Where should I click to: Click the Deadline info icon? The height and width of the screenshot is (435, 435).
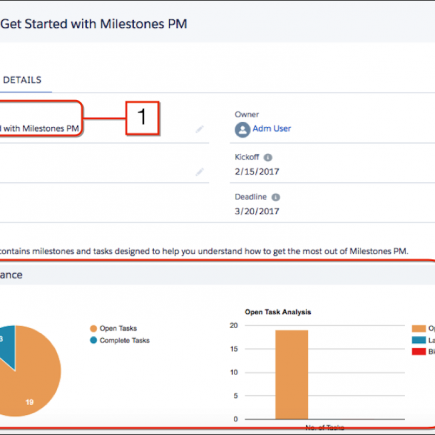click(276, 197)
